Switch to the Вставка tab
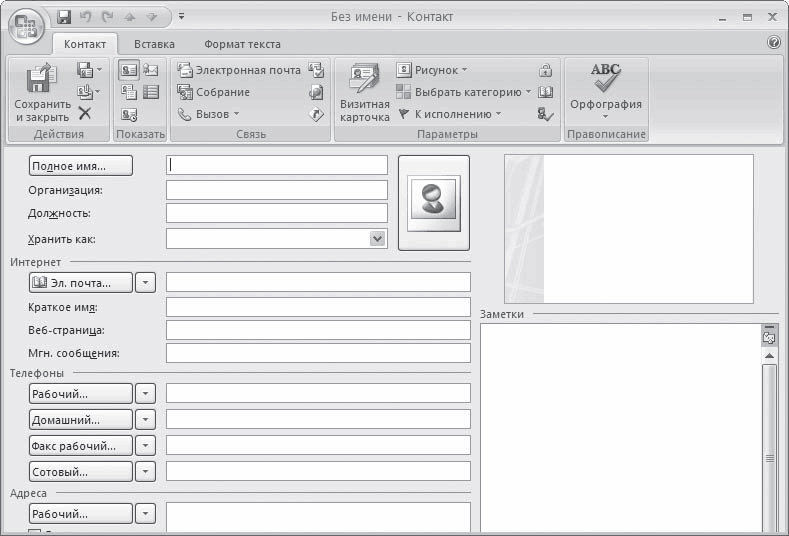This screenshot has width=789, height=536. click(154, 44)
